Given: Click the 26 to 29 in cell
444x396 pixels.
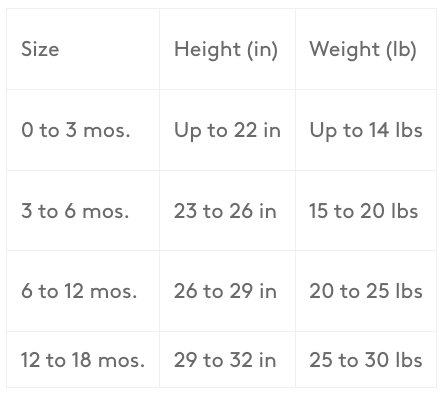Looking at the screenshot, I should (227, 291).
